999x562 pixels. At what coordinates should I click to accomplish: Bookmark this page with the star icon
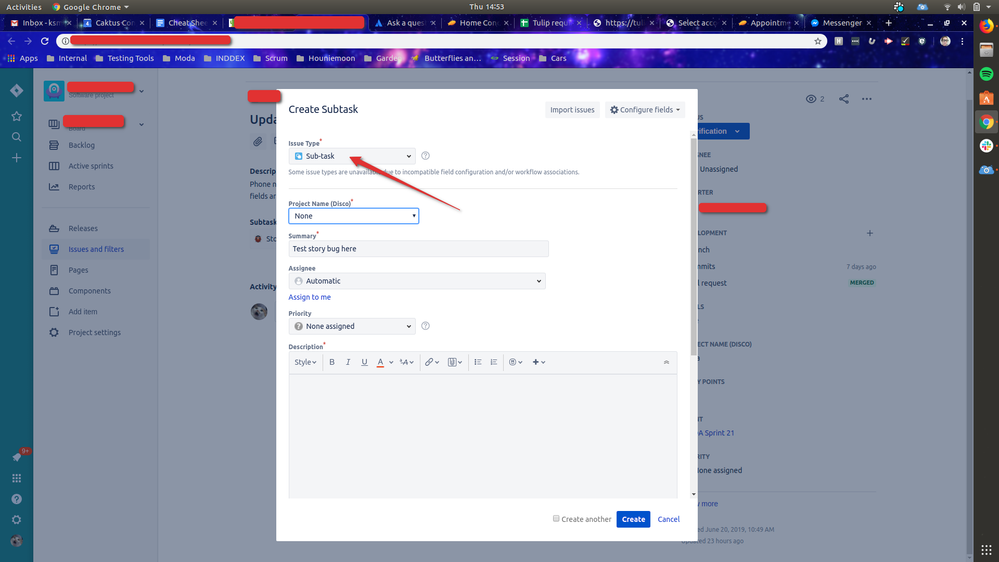point(817,41)
